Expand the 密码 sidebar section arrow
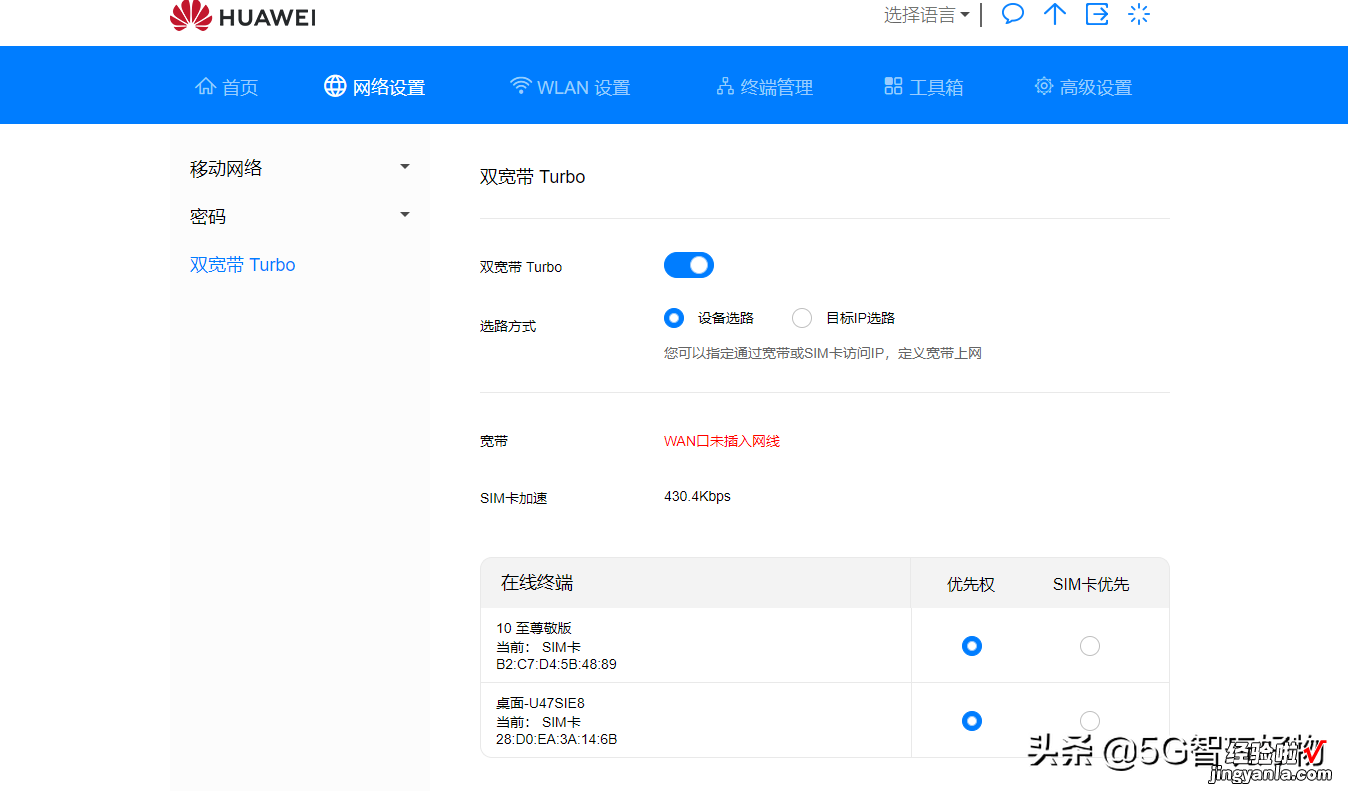 click(405, 215)
